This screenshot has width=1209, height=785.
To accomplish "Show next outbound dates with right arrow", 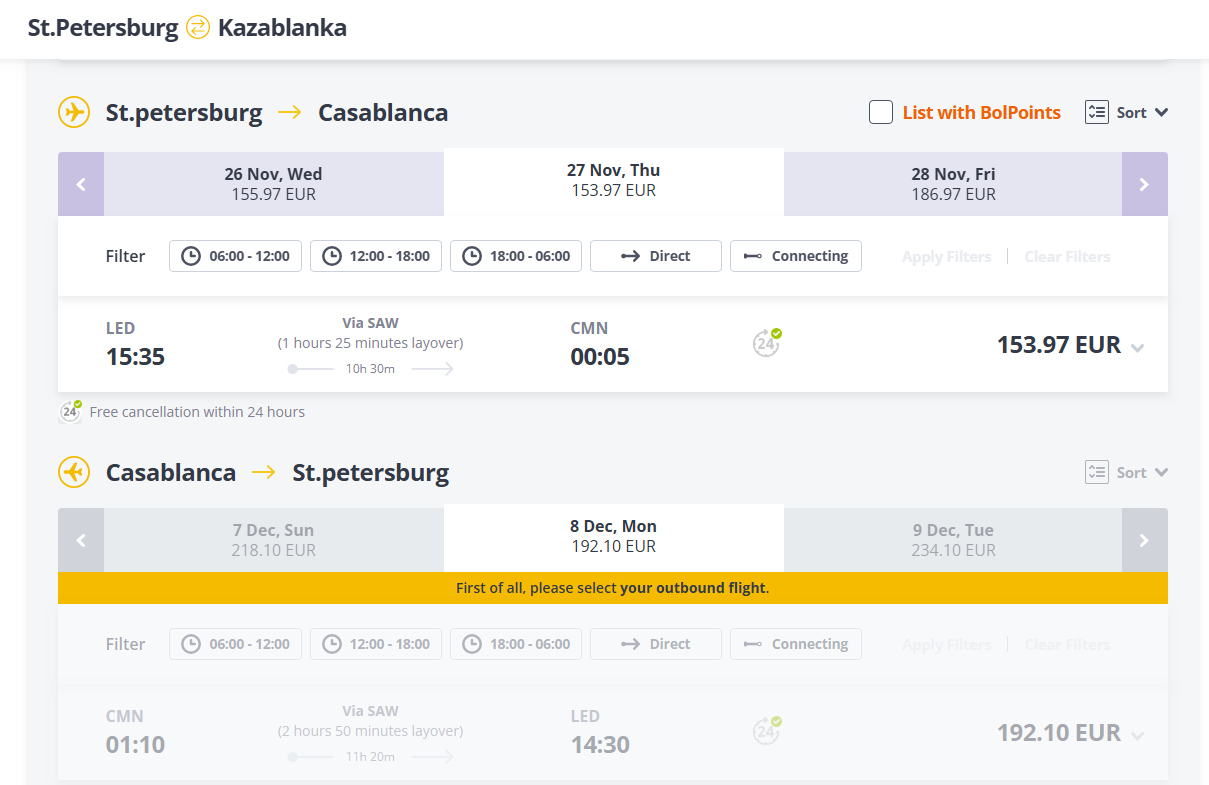I will click(x=1145, y=184).
